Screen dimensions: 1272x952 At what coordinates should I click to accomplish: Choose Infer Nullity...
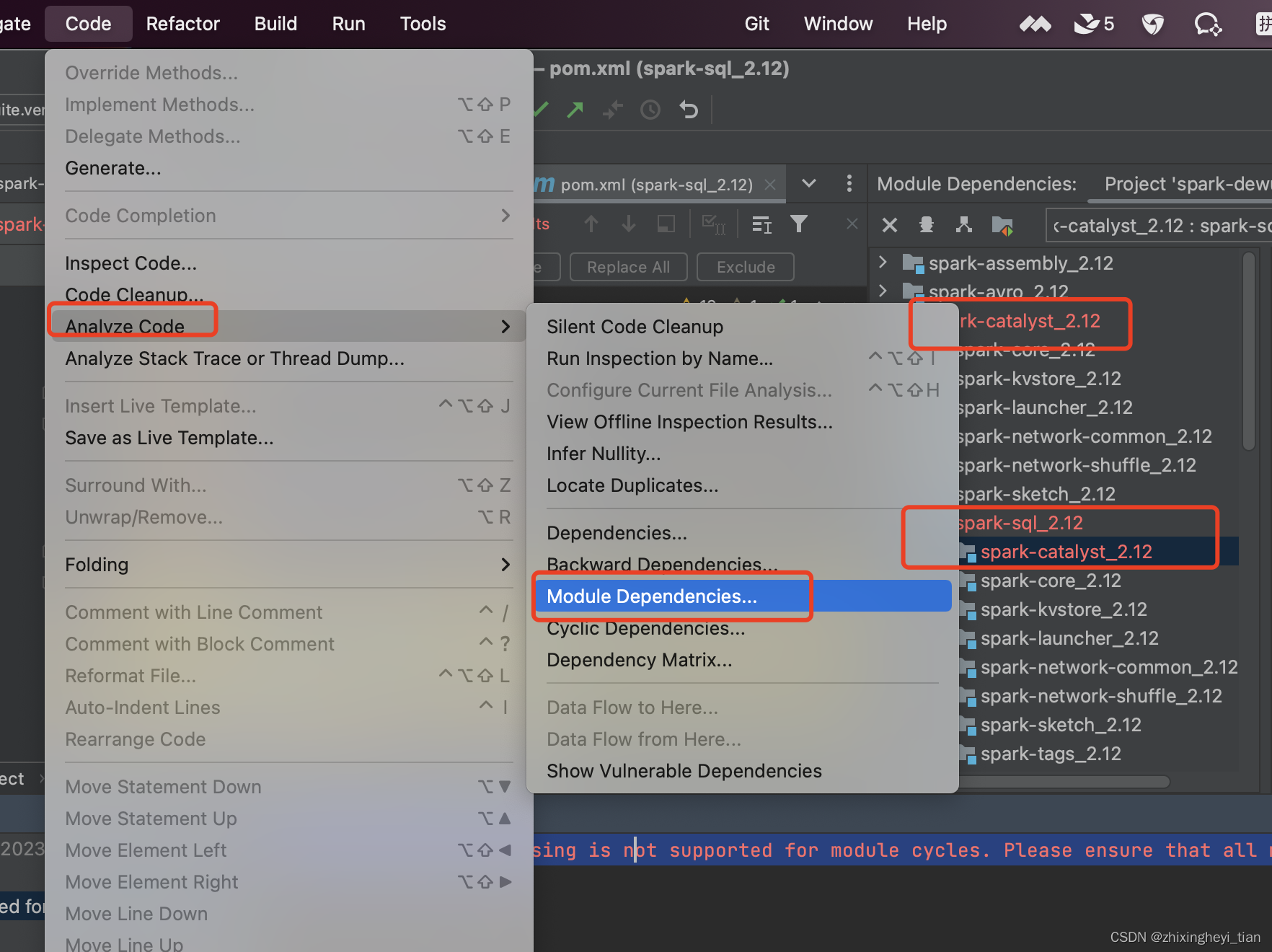(x=743, y=454)
